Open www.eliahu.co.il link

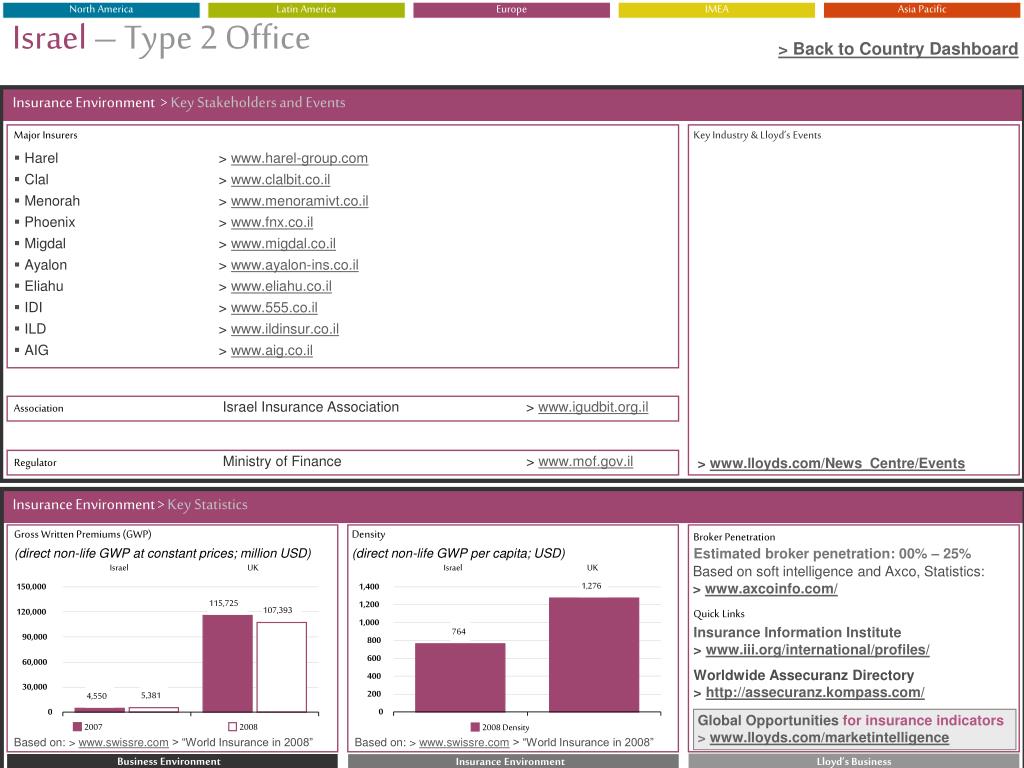pos(281,286)
